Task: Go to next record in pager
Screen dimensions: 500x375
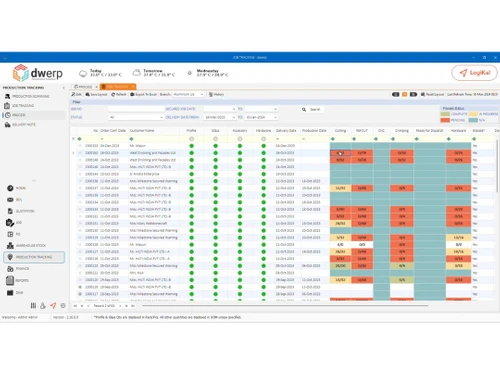Action: (x=120, y=306)
